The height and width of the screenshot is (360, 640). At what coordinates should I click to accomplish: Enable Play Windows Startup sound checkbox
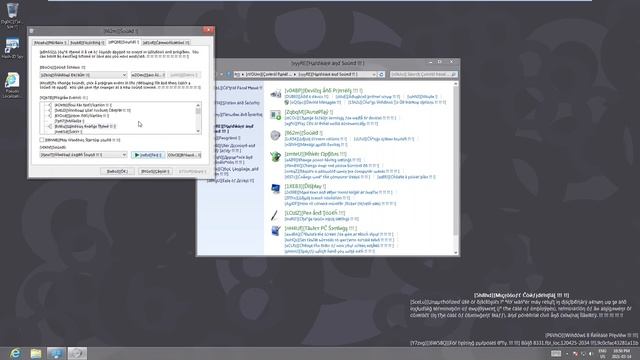(42, 140)
